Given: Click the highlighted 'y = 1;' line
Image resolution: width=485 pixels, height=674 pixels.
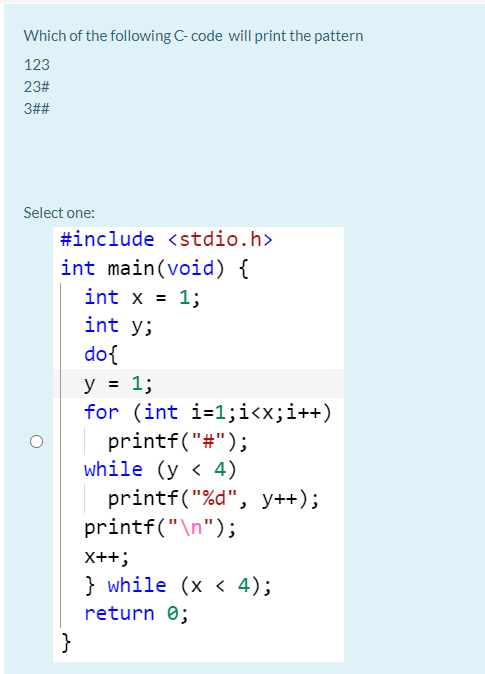Looking at the screenshot, I should tap(118, 383).
